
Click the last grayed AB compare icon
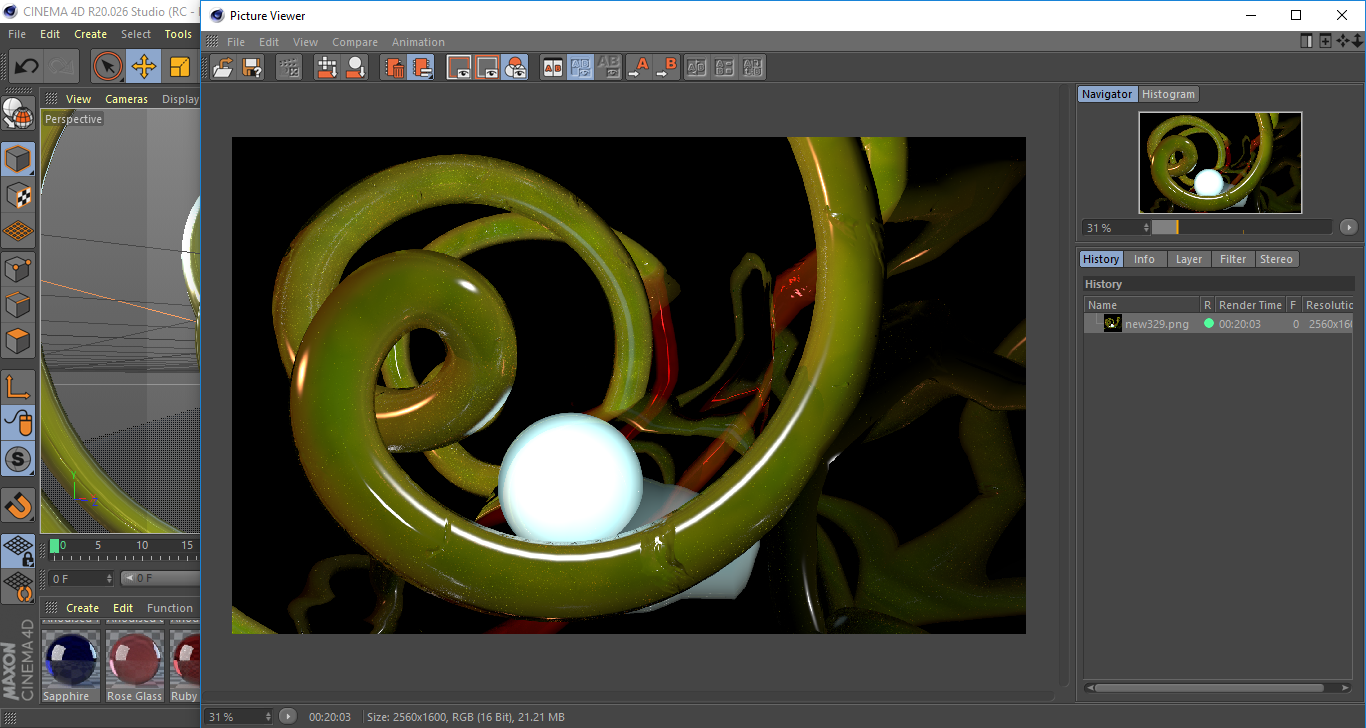click(x=753, y=67)
